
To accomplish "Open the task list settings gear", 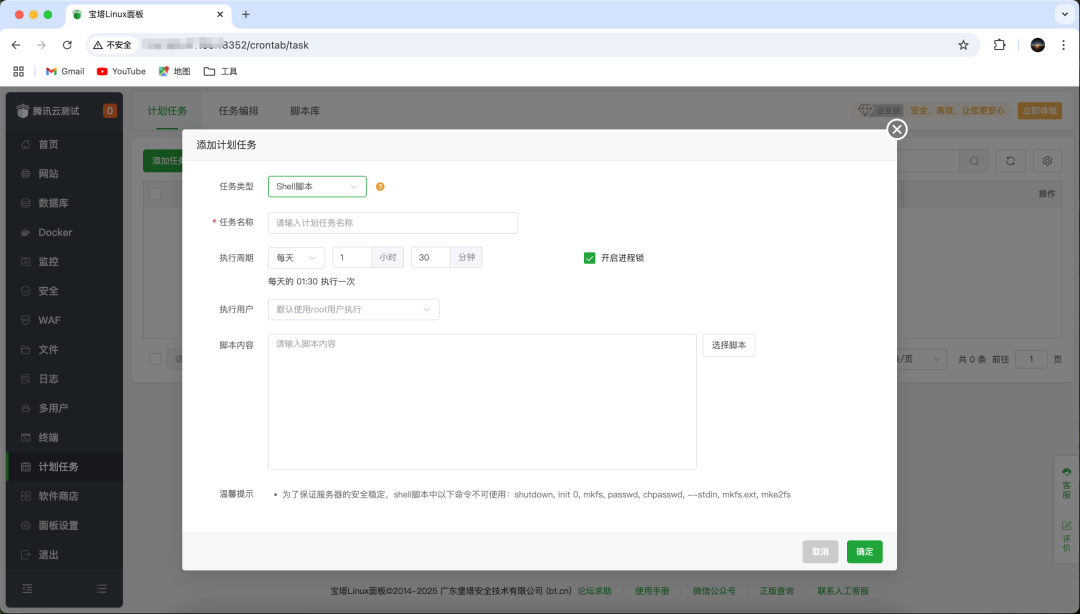I will [x=1048, y=160].
